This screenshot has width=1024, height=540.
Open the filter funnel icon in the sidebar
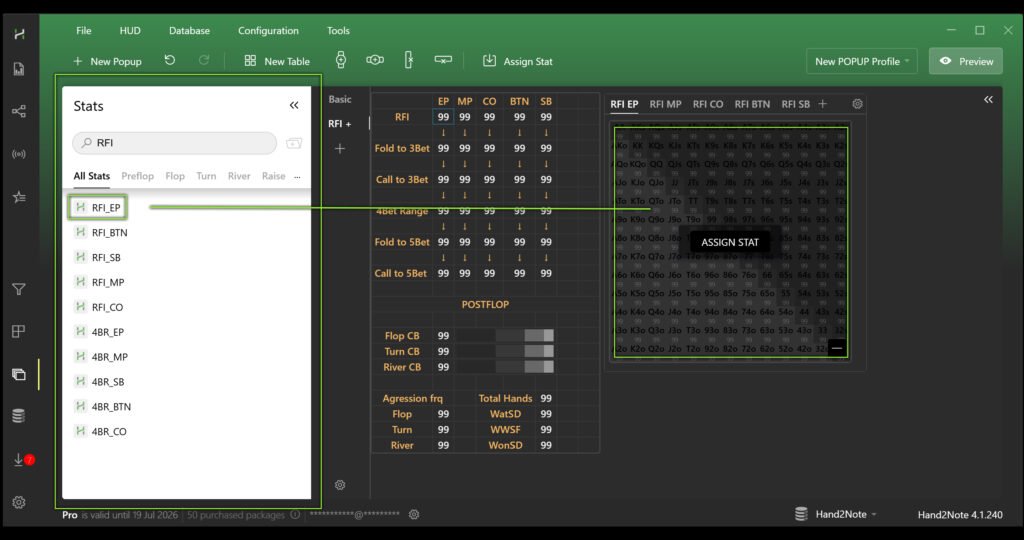coord(18,290)
